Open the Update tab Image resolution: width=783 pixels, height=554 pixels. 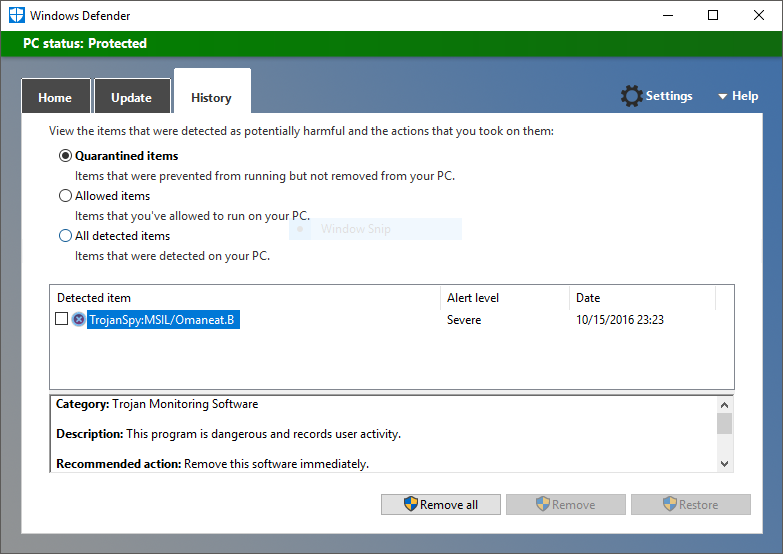[131, 97]
